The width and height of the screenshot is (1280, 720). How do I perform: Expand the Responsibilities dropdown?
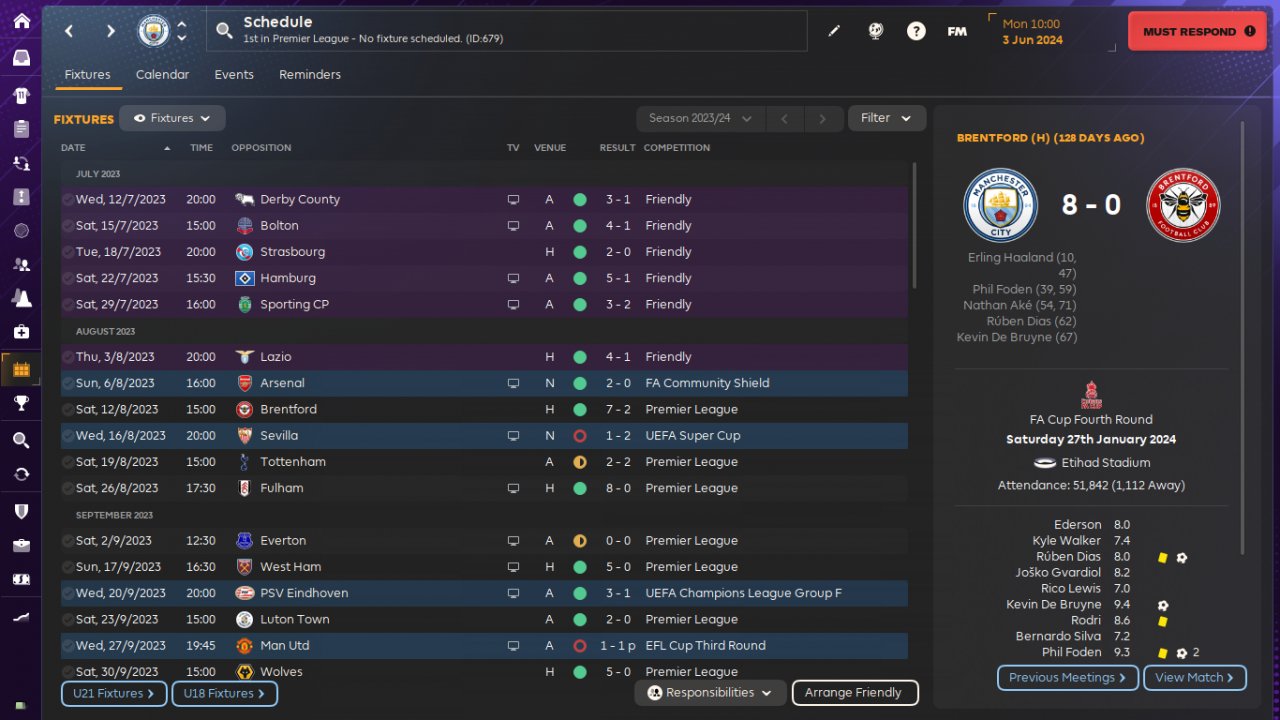click(x=710, y=693)
